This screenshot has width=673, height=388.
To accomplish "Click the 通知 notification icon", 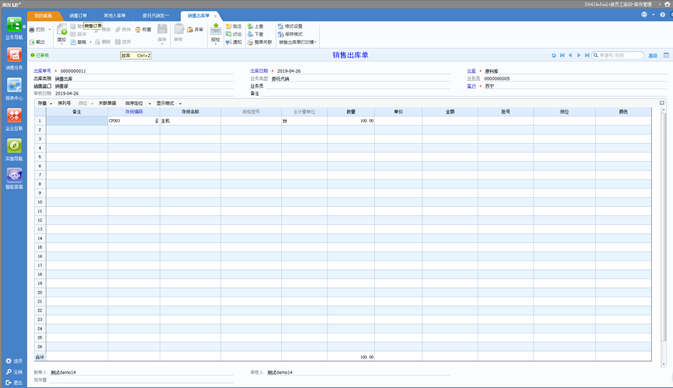I will tap(229, 42).
